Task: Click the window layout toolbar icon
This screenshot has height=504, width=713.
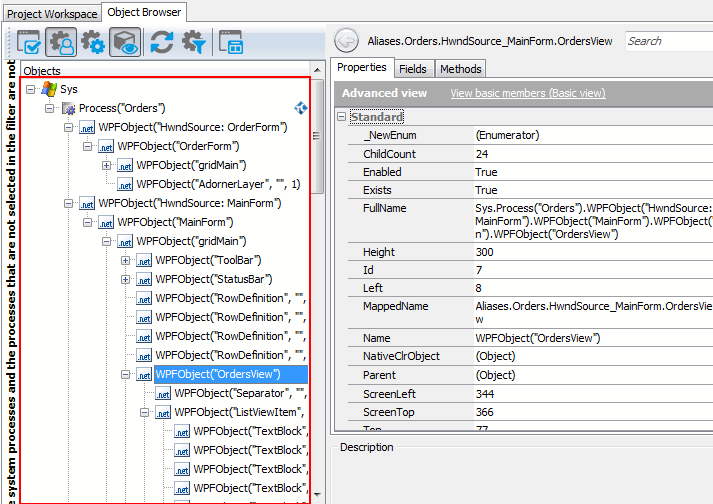Action: pos(231,42)
